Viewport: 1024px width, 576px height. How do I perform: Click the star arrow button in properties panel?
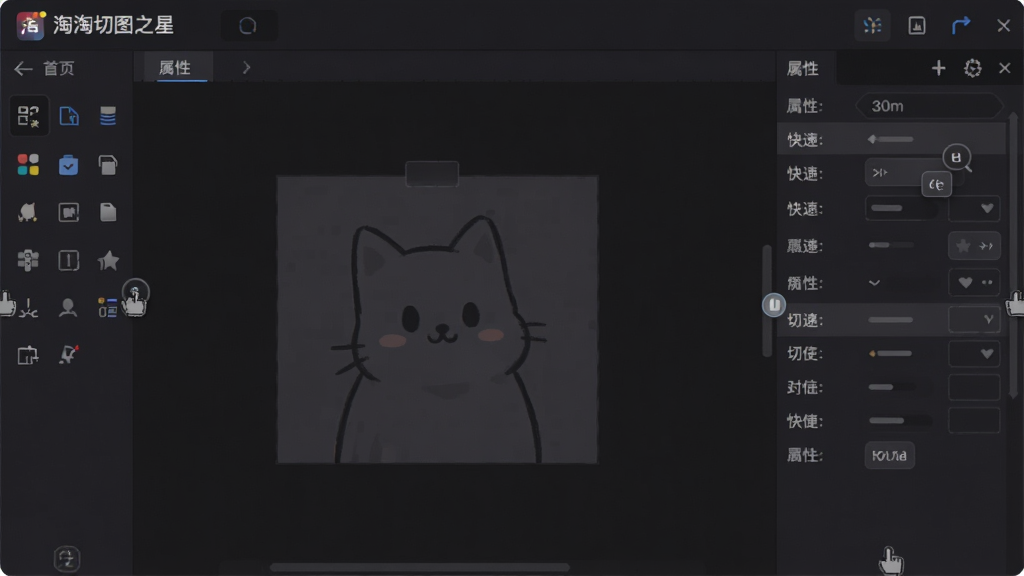[974, 246]
